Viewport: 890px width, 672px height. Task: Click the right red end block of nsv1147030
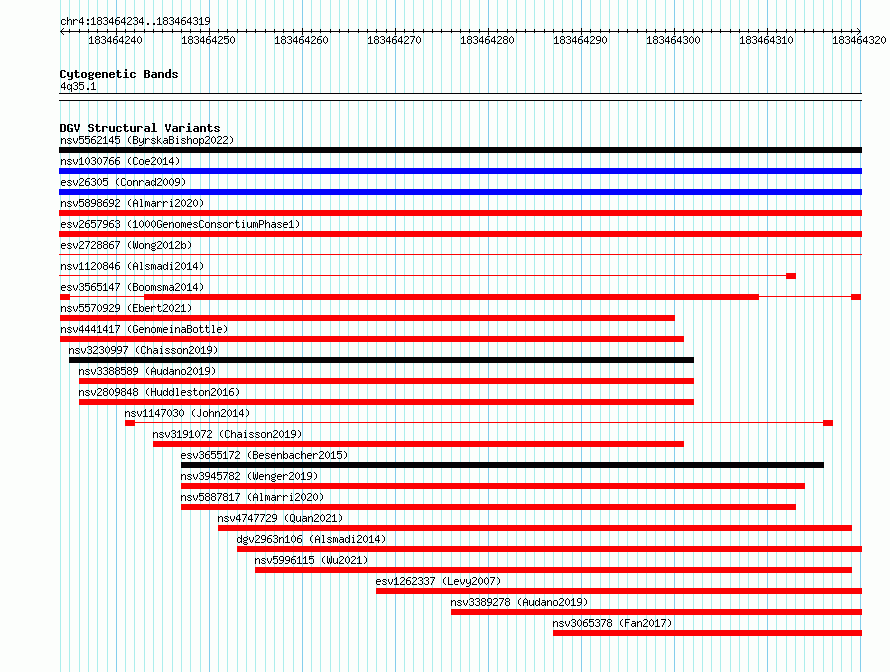[828, 423]
